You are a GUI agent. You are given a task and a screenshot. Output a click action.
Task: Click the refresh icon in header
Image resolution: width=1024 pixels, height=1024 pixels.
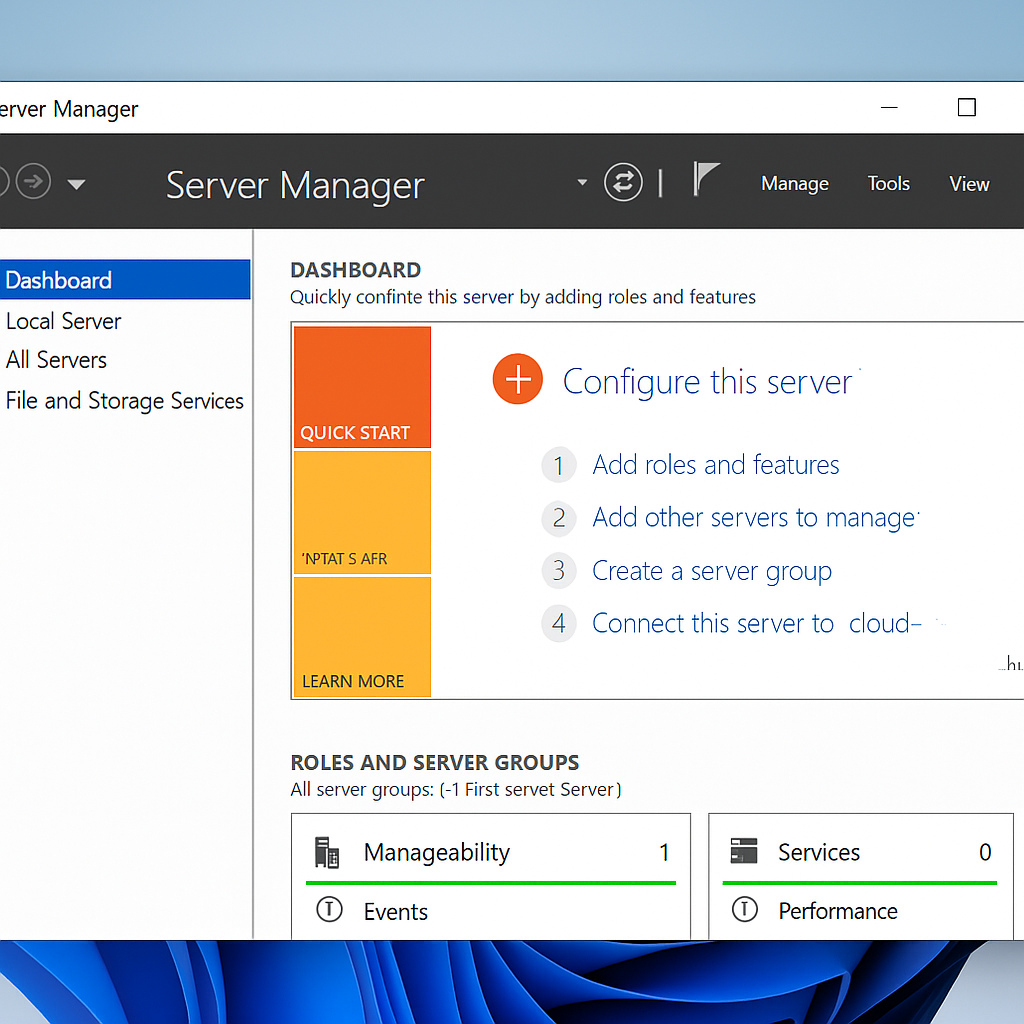[623, 183]
